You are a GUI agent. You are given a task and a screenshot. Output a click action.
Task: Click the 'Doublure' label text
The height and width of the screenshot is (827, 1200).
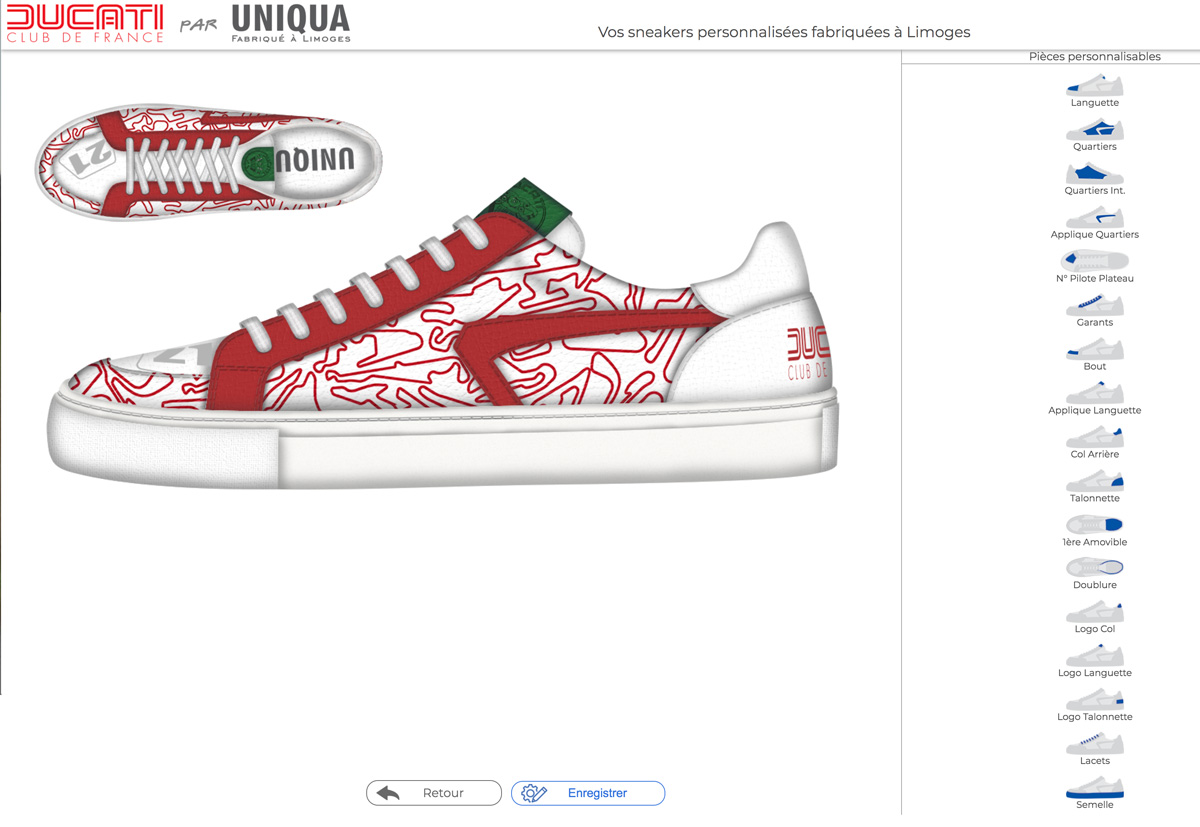tap(1095, 585)
